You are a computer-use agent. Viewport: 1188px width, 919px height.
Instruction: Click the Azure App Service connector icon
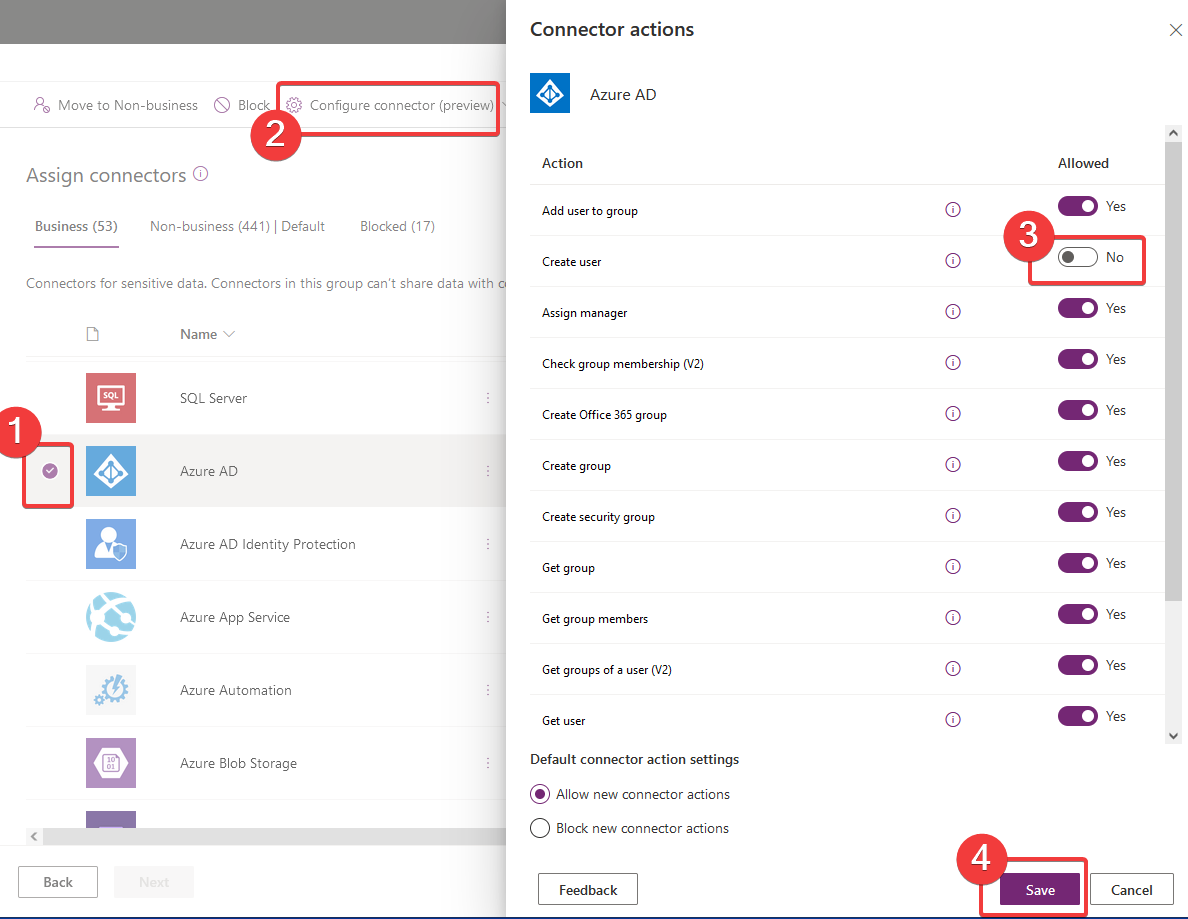click(x=110, y=617)
